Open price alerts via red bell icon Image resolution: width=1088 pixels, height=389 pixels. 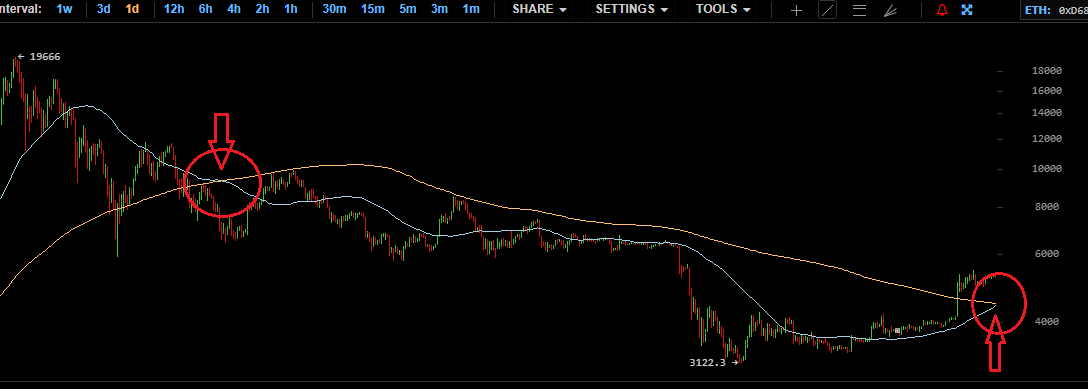point(942,10)
